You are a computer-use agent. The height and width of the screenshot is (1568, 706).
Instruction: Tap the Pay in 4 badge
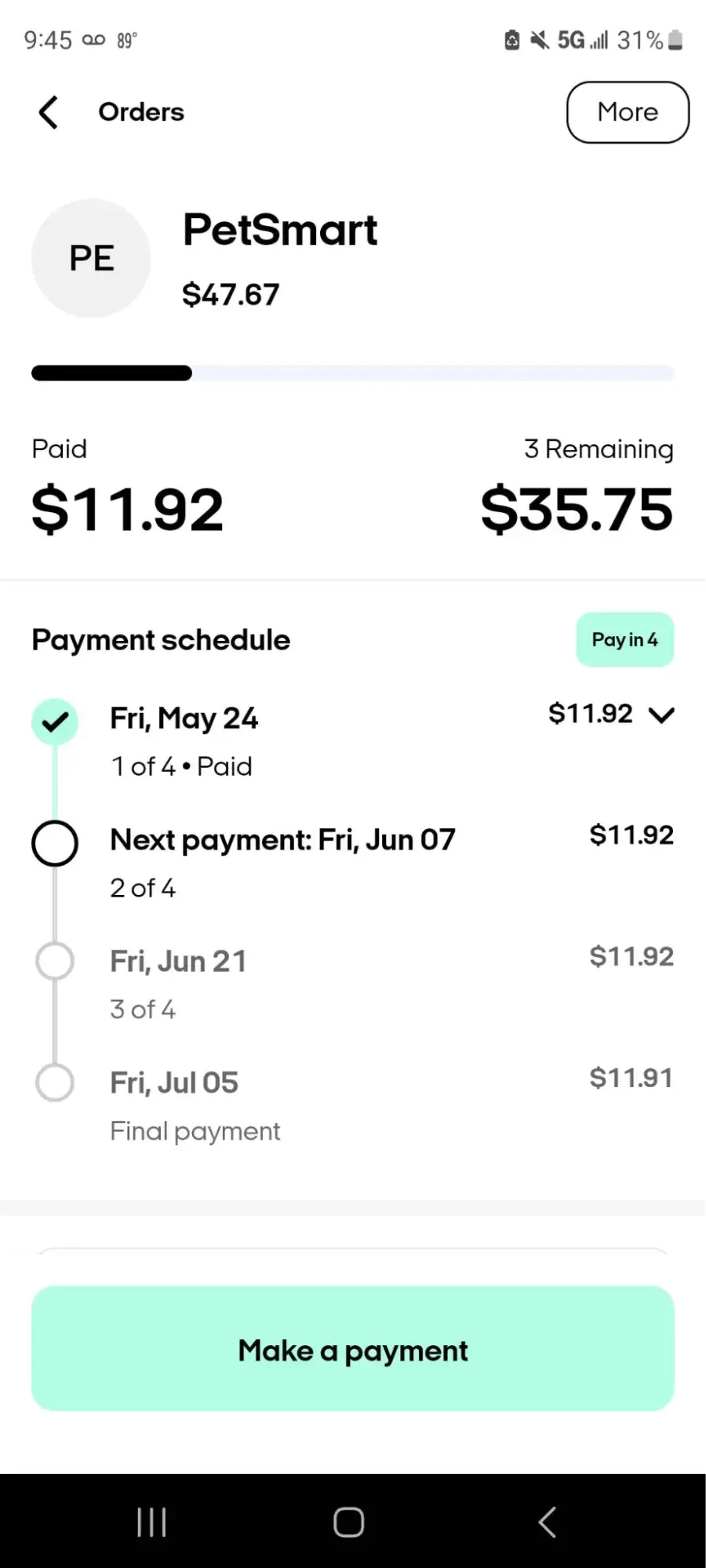pyautogui.click(x=624, y=640)
